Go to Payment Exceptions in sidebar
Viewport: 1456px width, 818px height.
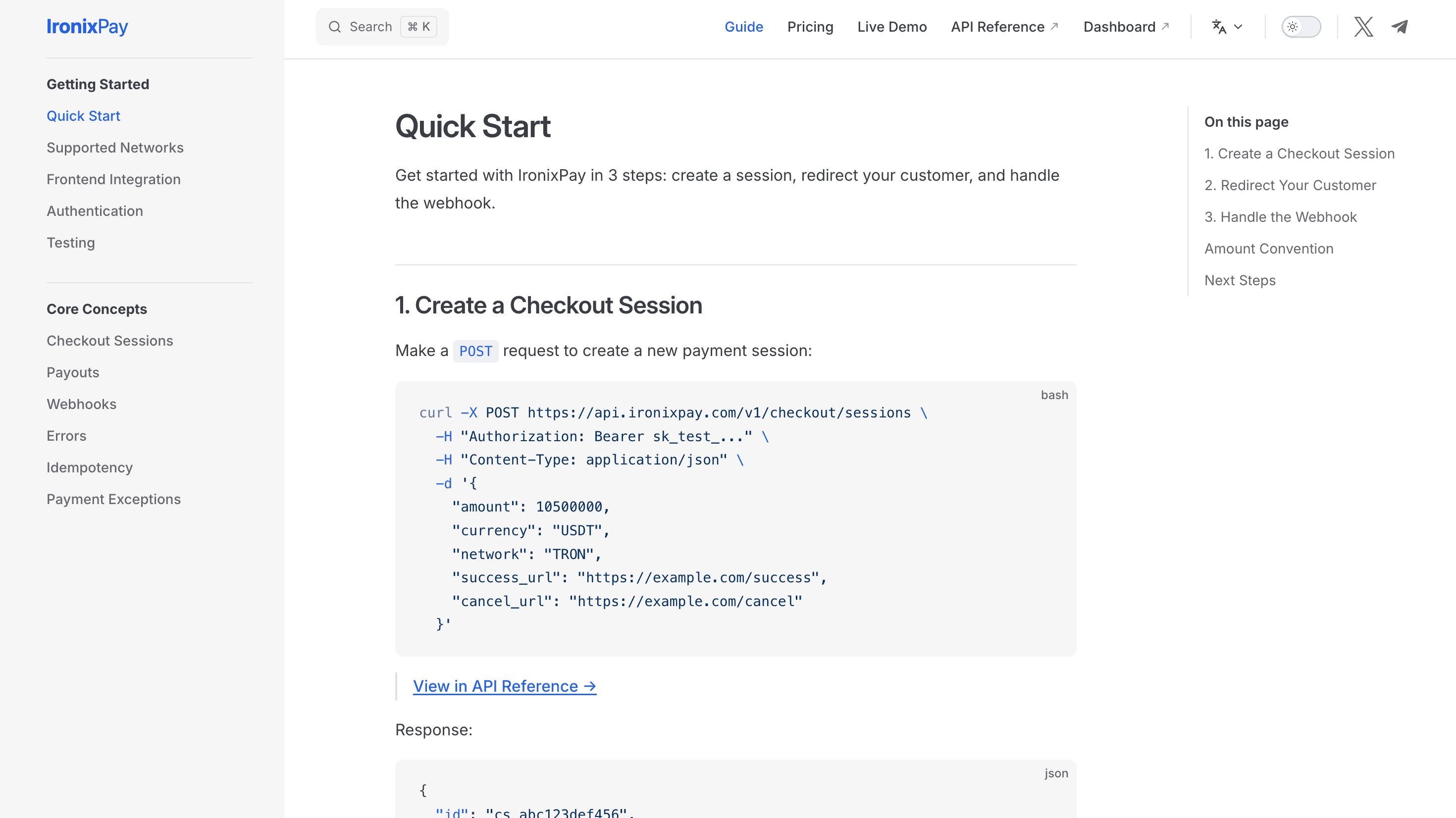click(113, 499)
